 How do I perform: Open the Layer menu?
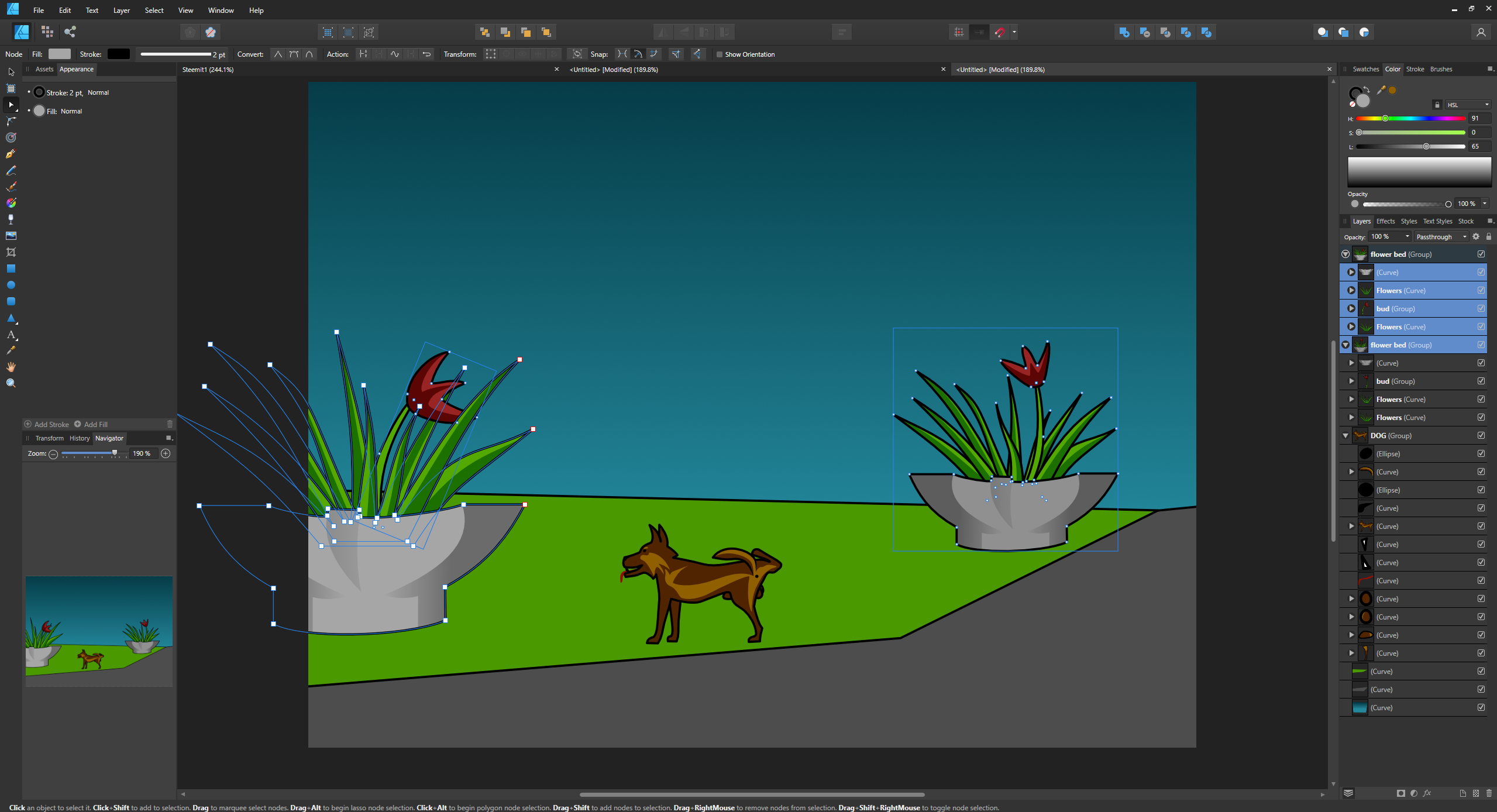121,11
